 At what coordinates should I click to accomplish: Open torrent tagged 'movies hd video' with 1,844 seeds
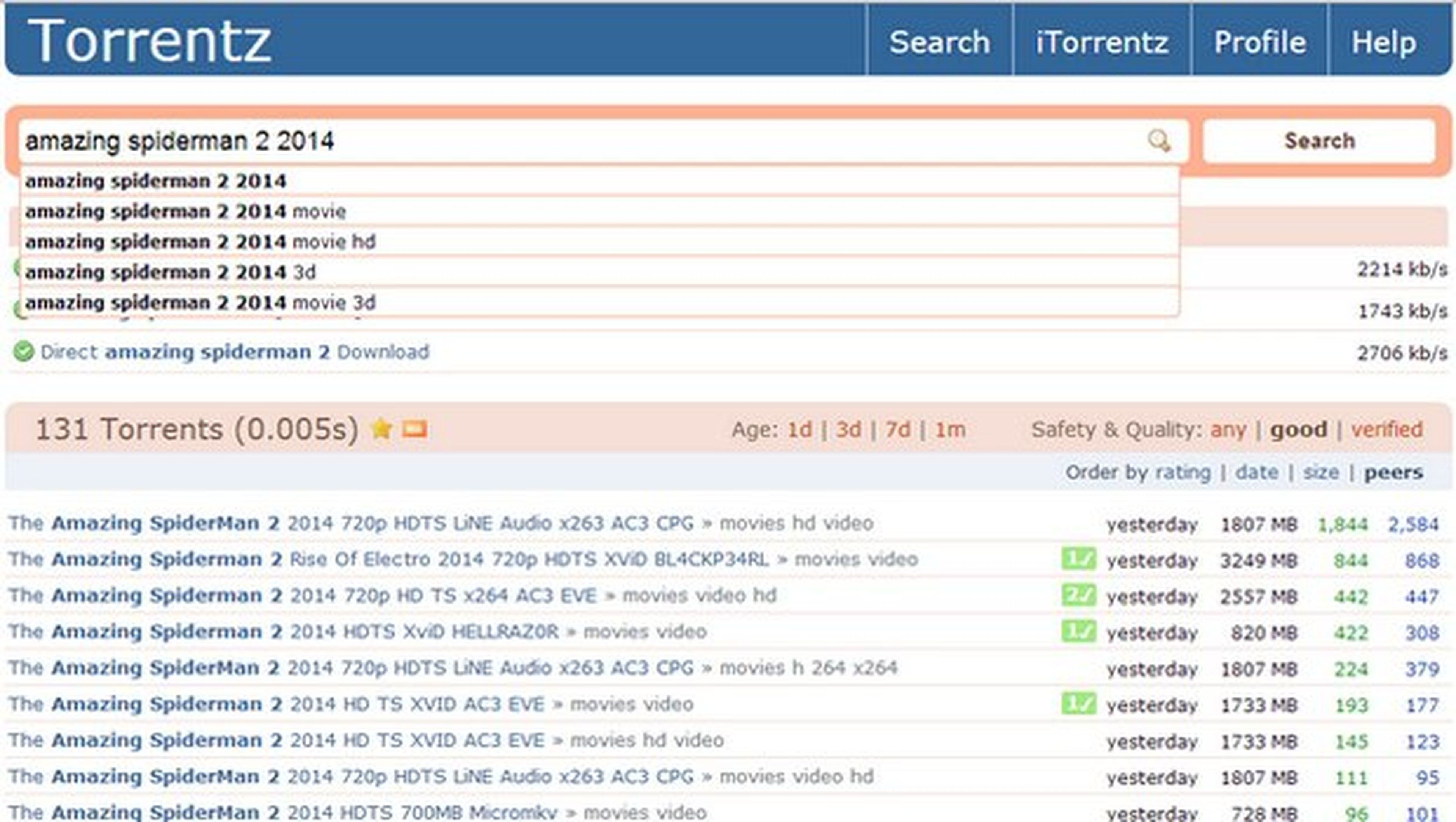click(x=351, y=524)
